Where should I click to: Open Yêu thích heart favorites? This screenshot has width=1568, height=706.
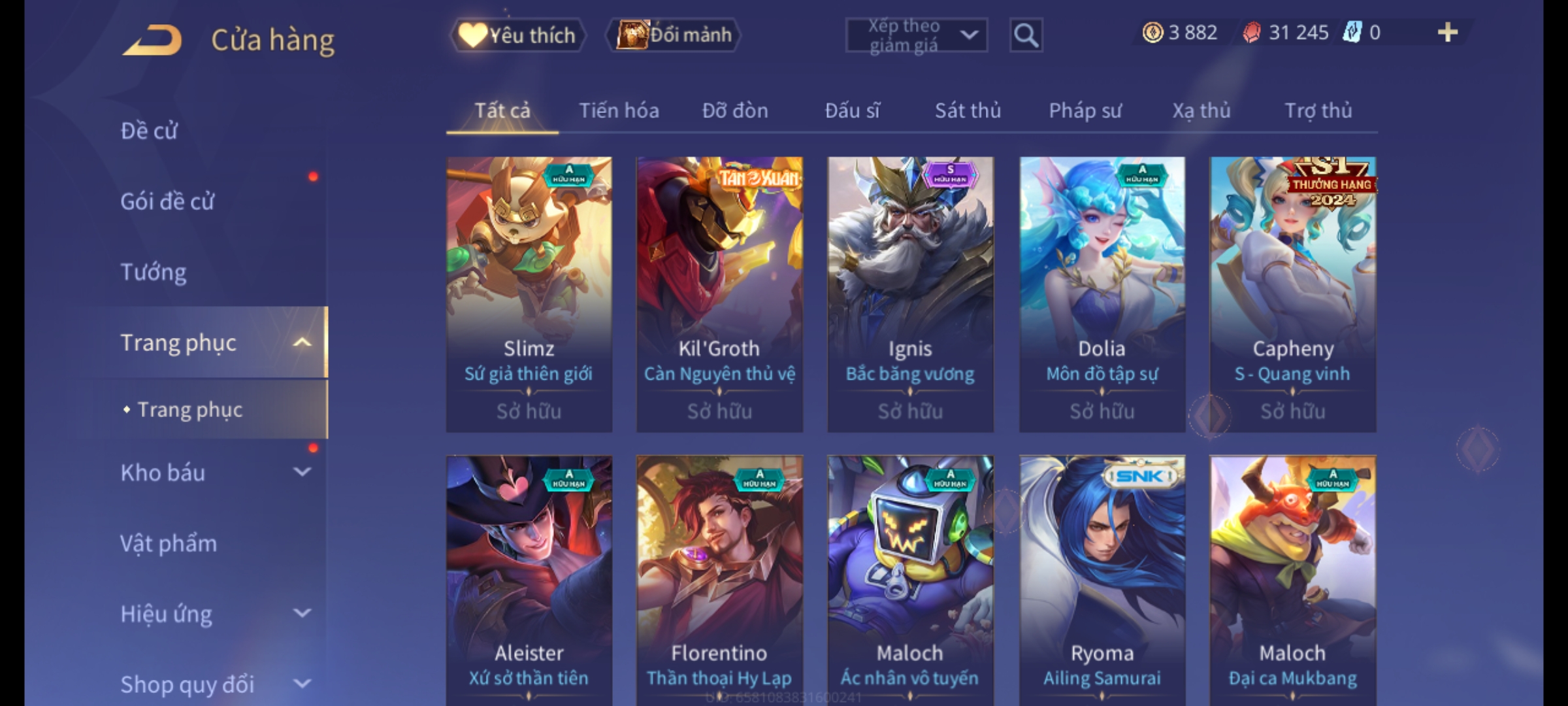pos(517,35)
